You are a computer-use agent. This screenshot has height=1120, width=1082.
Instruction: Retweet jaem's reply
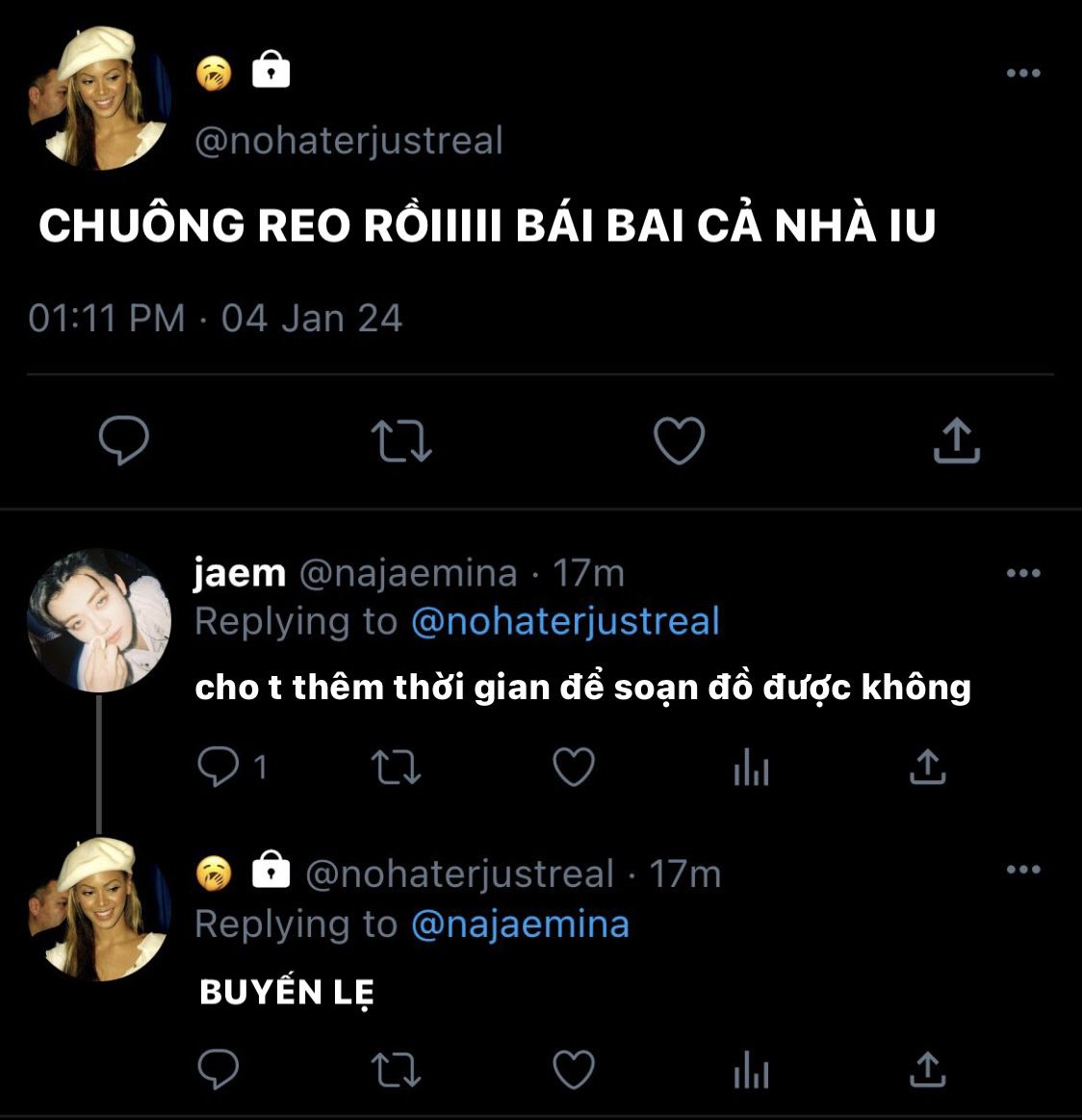(x=397, y=767)
